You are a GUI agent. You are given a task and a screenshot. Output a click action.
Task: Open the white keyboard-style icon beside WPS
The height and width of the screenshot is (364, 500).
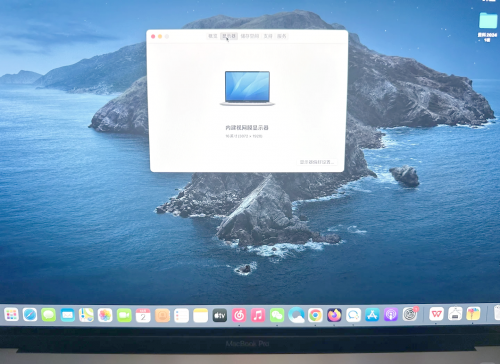(455, 314)
